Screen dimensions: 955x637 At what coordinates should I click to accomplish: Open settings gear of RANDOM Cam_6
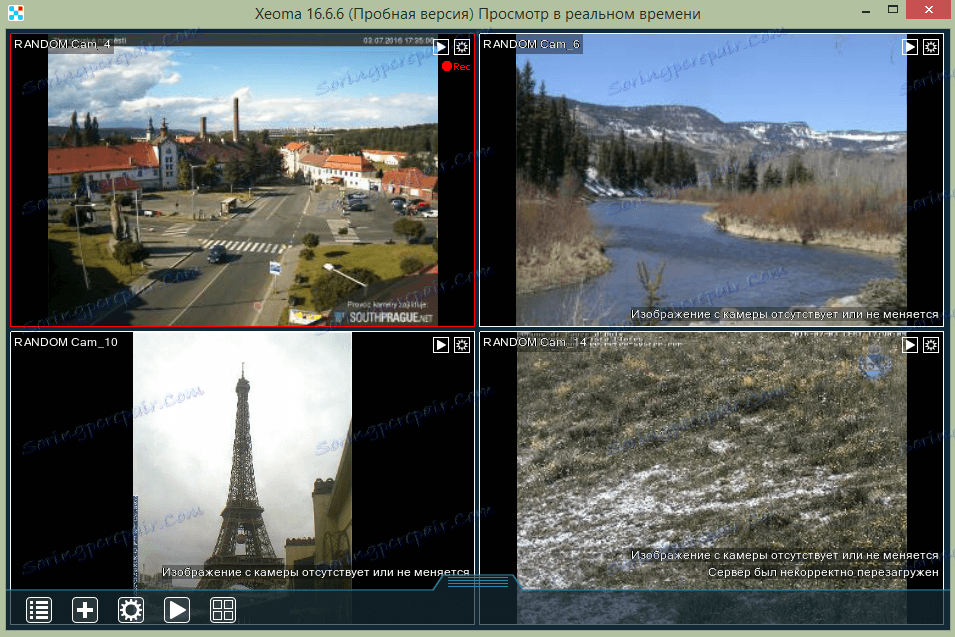[931, 47]
